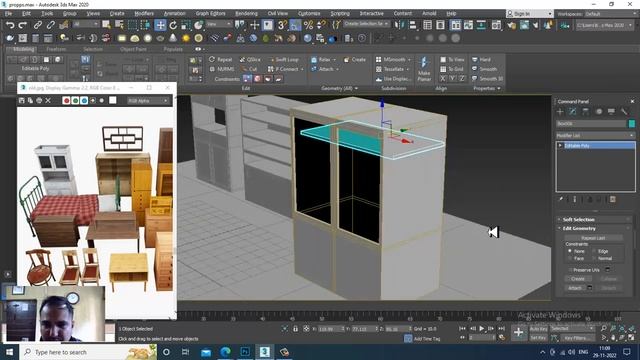
Task: Select None constraint radio button
Action: click(x=570, y=251)
